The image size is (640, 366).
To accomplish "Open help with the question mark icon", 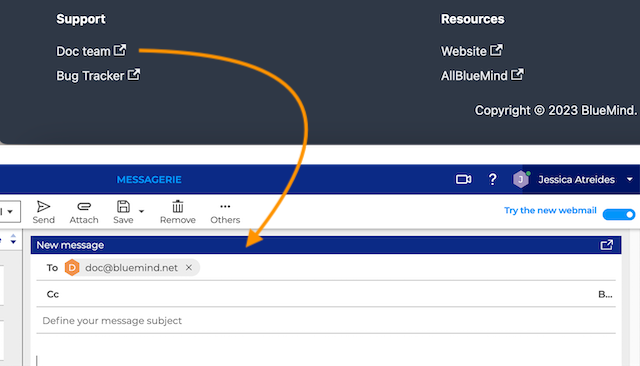I will click(493, 180).
